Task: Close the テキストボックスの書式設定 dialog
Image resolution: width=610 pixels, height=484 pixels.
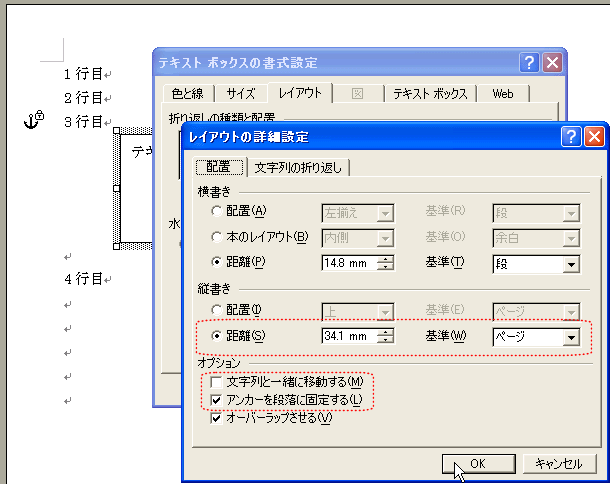Action: 552,63
